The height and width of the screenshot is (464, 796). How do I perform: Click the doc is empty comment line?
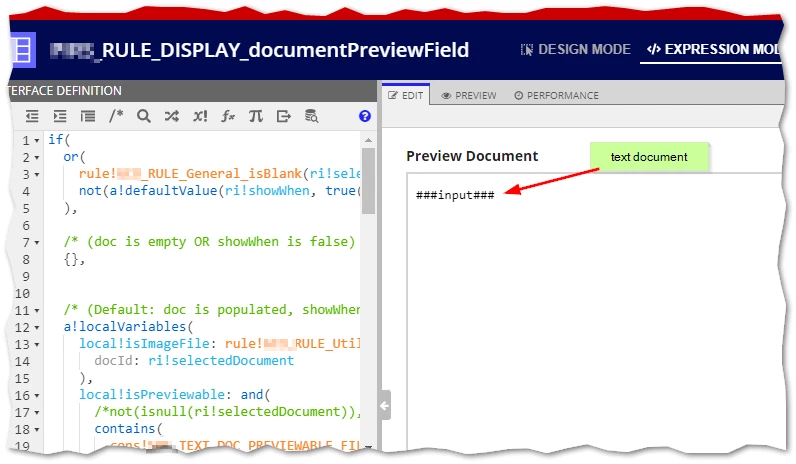pos(209,242)
